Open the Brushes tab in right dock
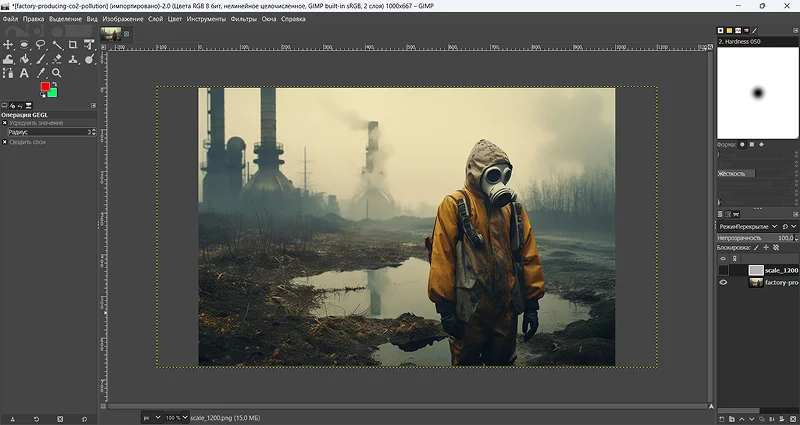This screenshot has width=800, height=425. [x=721, y=31]
